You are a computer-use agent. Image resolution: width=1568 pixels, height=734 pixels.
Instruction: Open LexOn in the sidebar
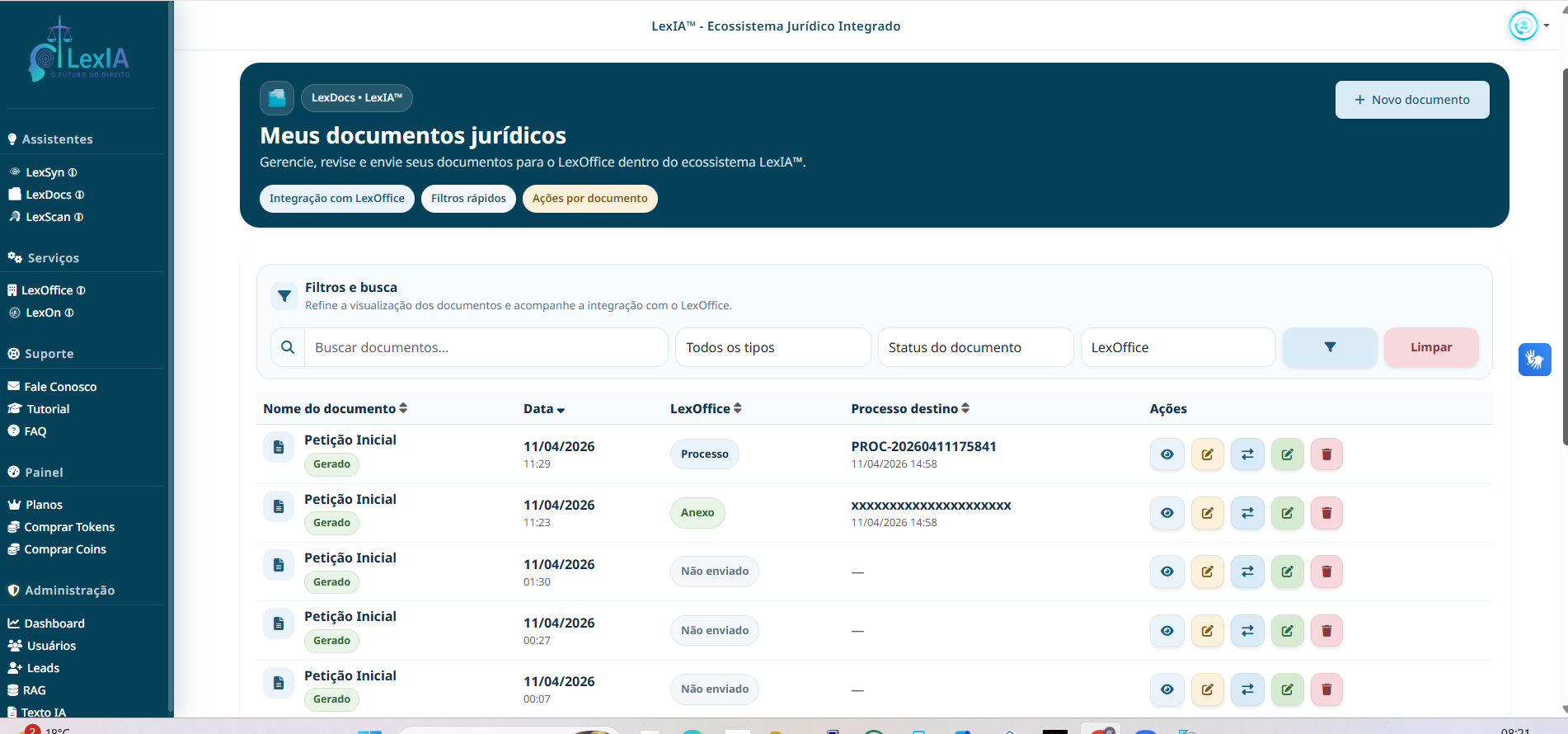[x=41, y=313]
